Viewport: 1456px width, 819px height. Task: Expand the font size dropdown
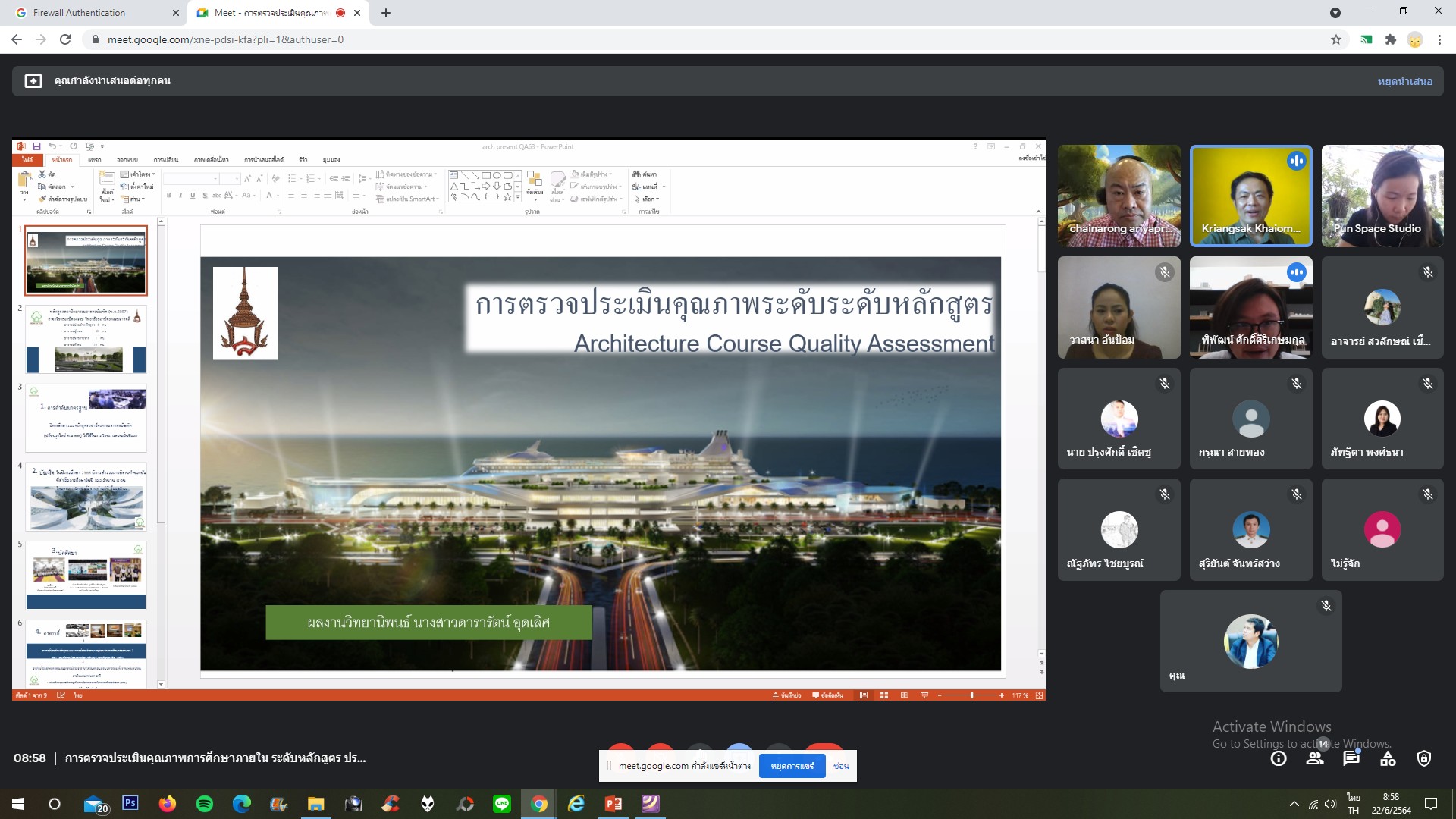237,179
